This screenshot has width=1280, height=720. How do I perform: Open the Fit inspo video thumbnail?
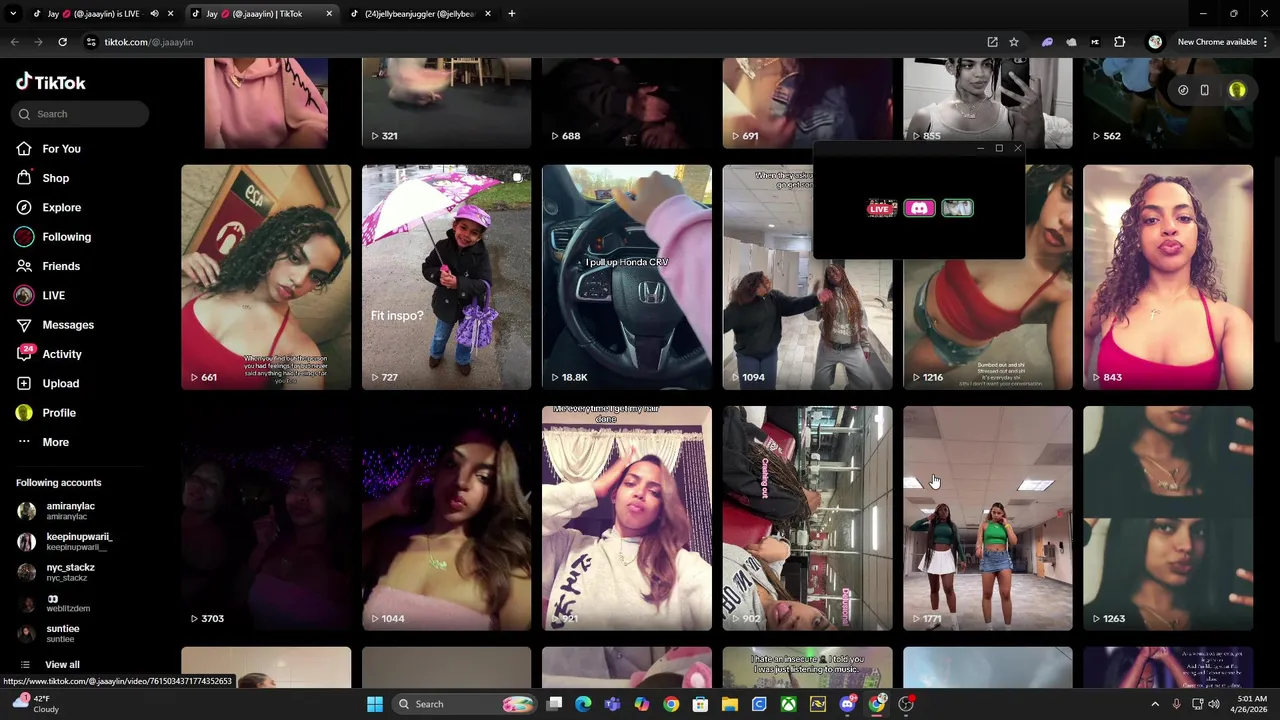coord(446,277)
